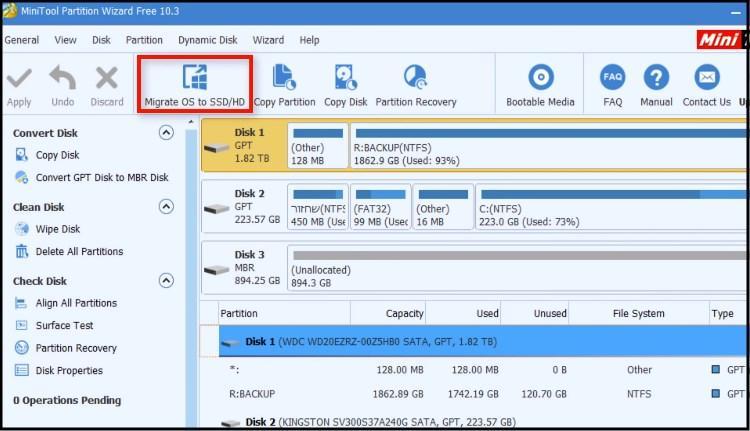Screen dimensions: 750x431
Task: Run Surface Test from the sidebar
Action: tap(65, 326)
